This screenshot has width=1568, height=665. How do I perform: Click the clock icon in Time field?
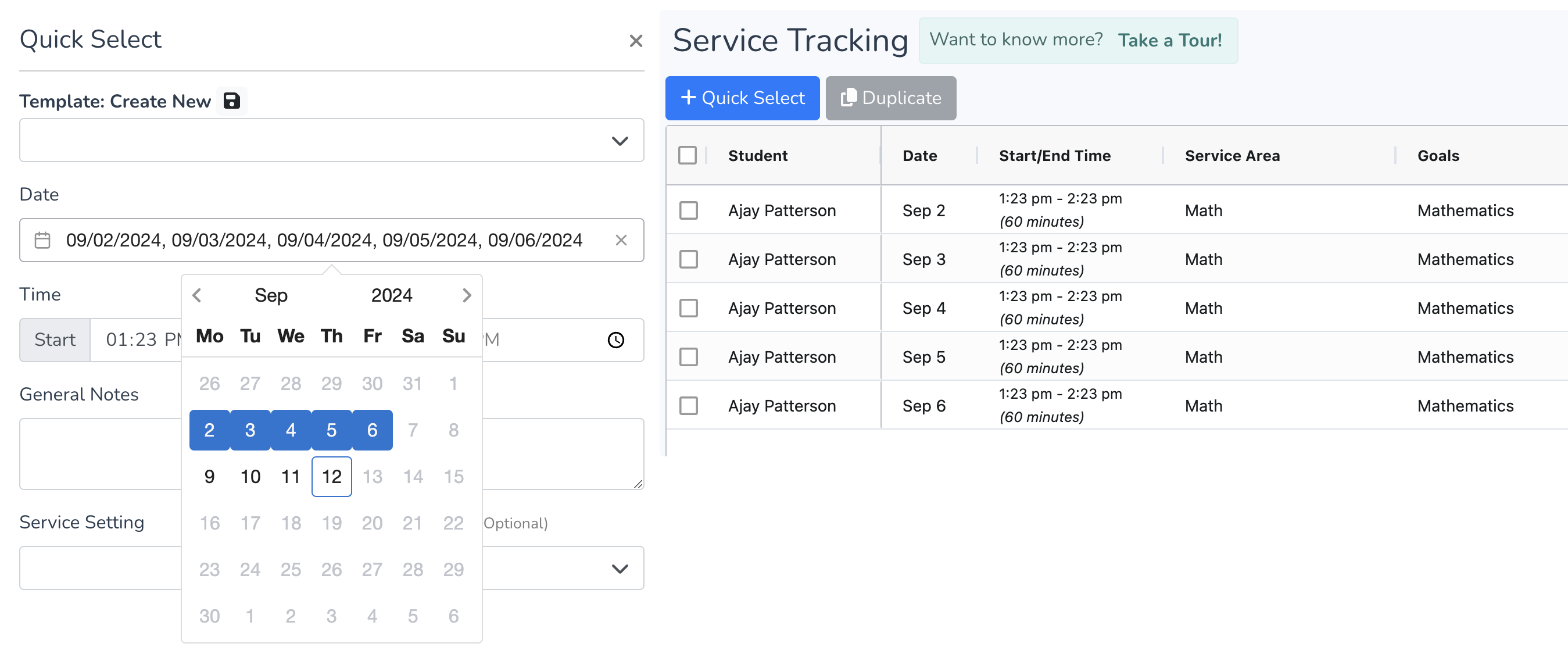[x=615, y=340]
